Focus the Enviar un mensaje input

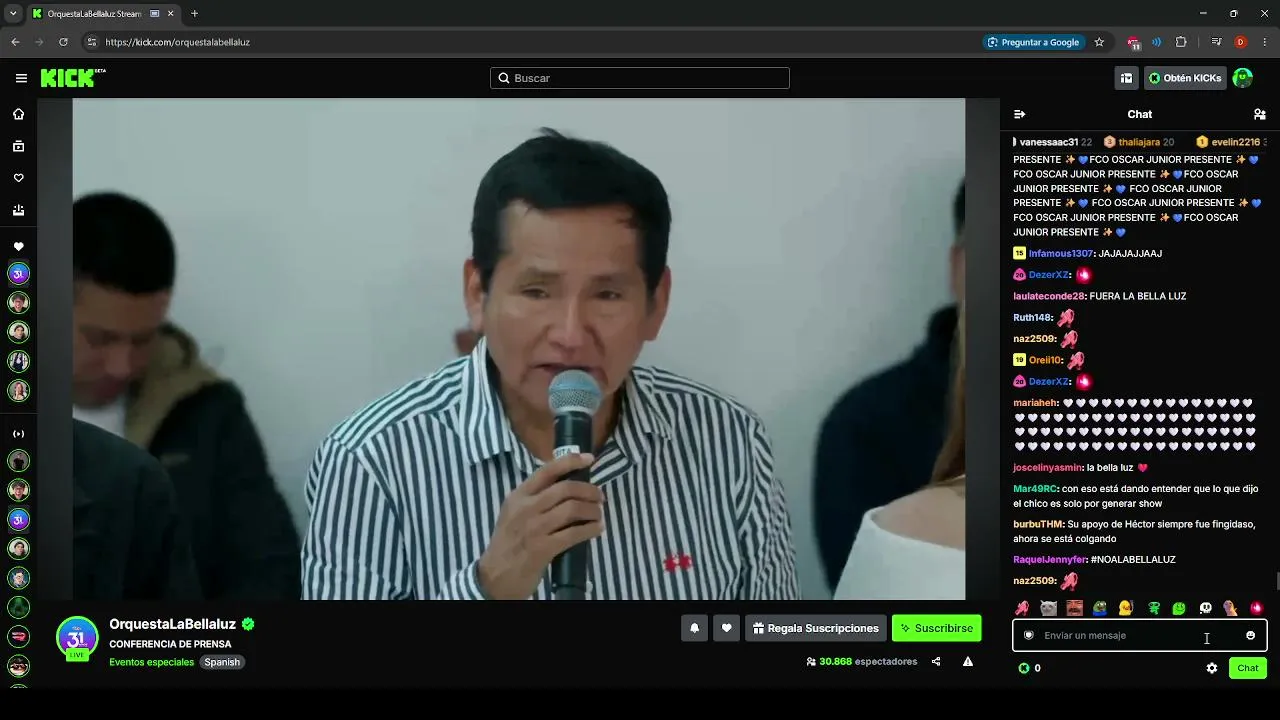pos(1140,635)
